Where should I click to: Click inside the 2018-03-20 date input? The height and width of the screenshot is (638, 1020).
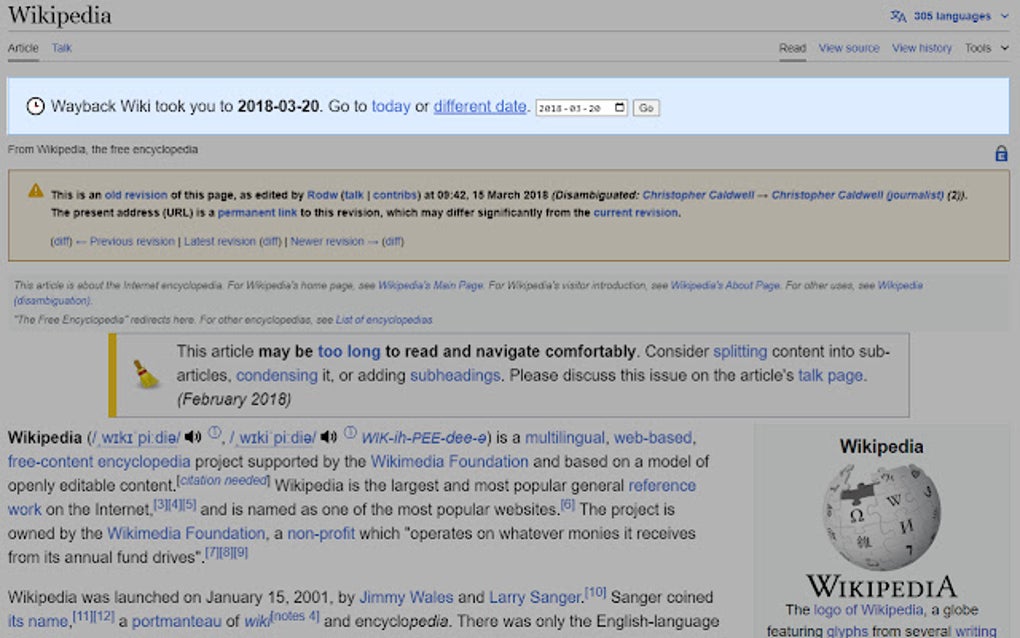coord(570,107)
